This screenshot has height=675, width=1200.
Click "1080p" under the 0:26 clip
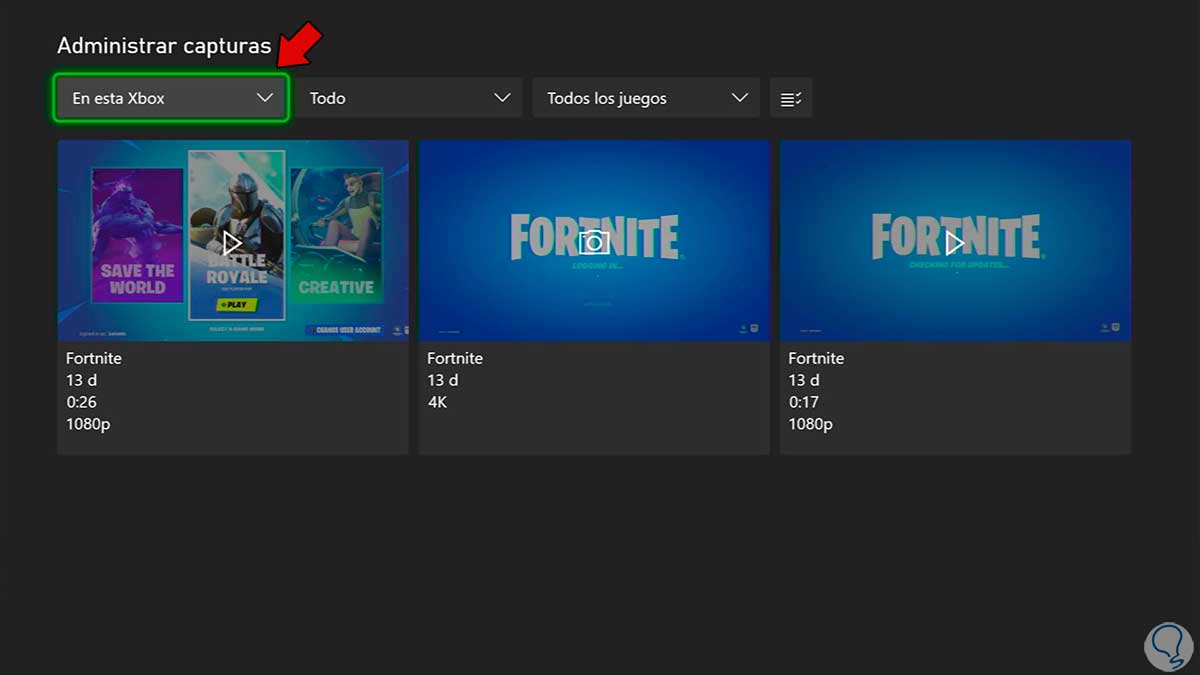click(x=88, y=424)
